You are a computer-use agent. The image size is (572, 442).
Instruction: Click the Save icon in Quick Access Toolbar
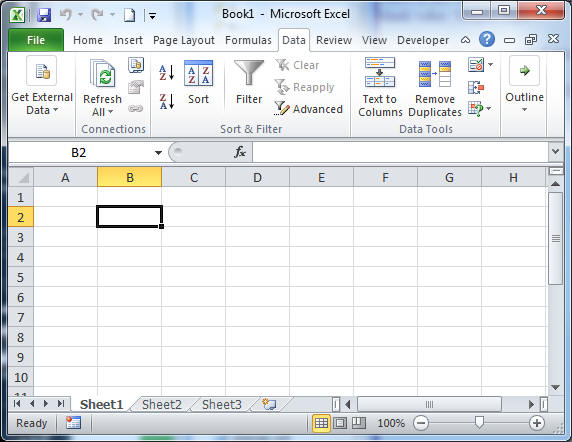click(x=45, y=15)
